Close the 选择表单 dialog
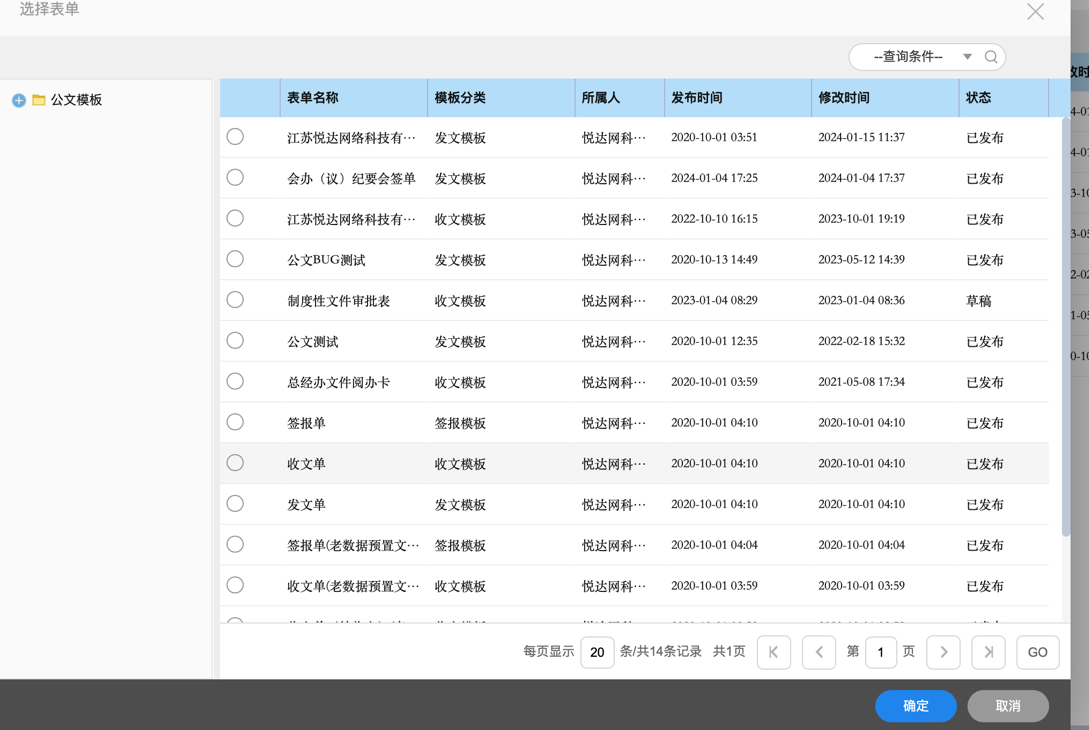1089x730 pixels. point(1035,12)
